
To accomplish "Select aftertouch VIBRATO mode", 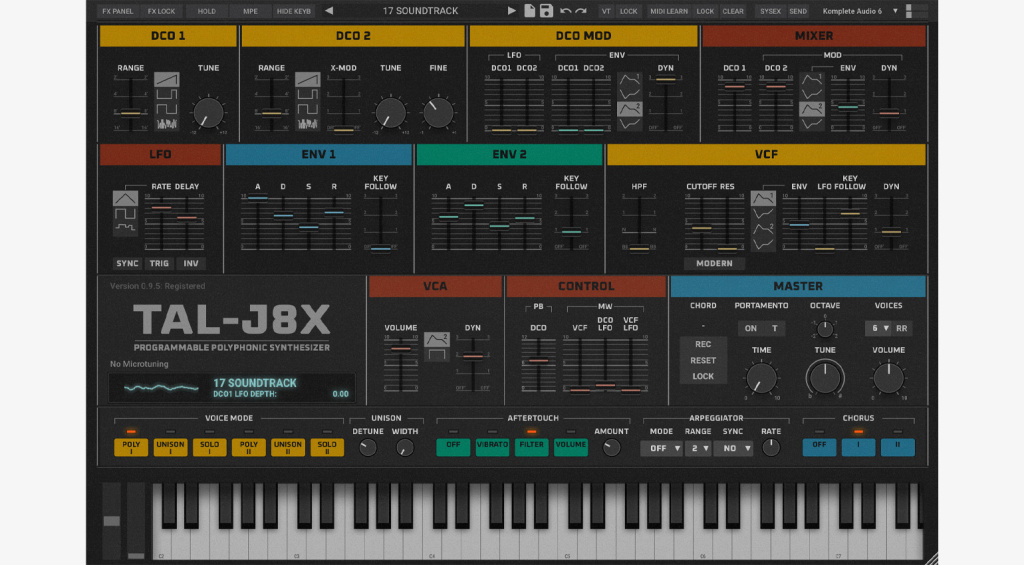I will tap(492, 447).
